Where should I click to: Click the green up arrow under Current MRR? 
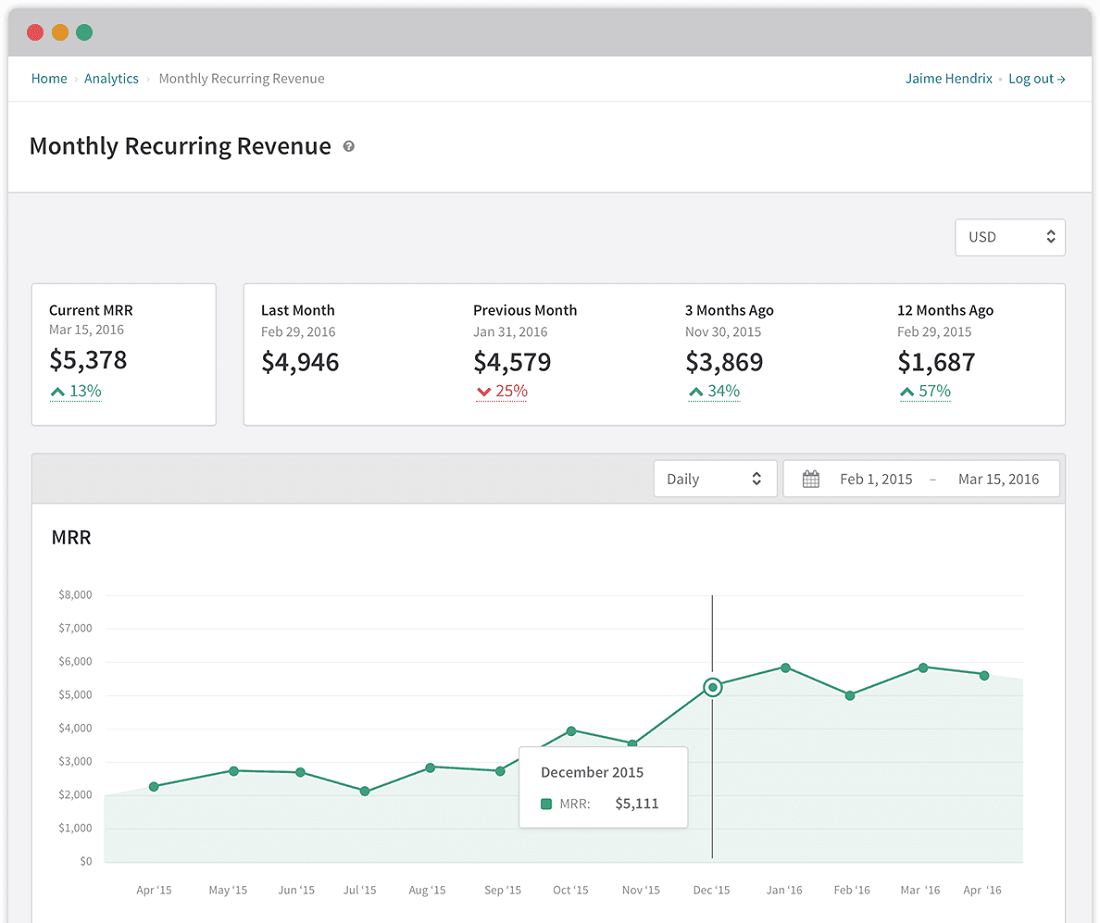point(58,391)
